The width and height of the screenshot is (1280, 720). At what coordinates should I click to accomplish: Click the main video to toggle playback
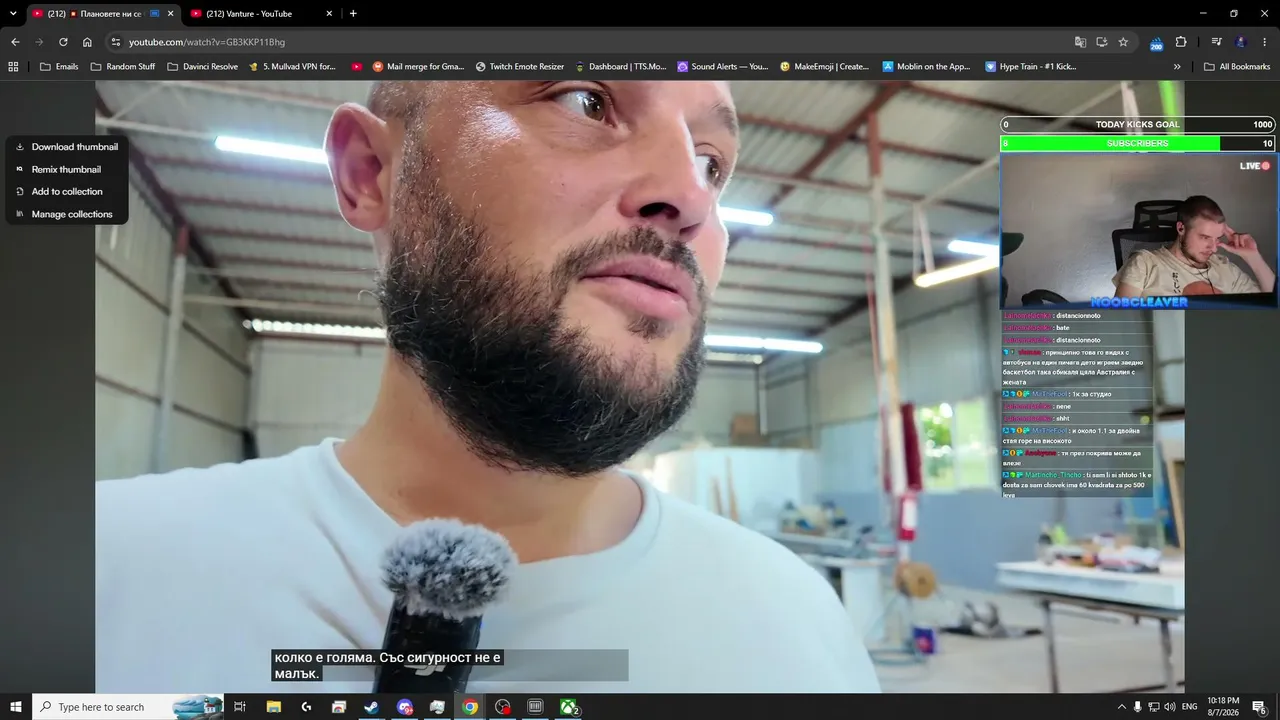[640, 386]
